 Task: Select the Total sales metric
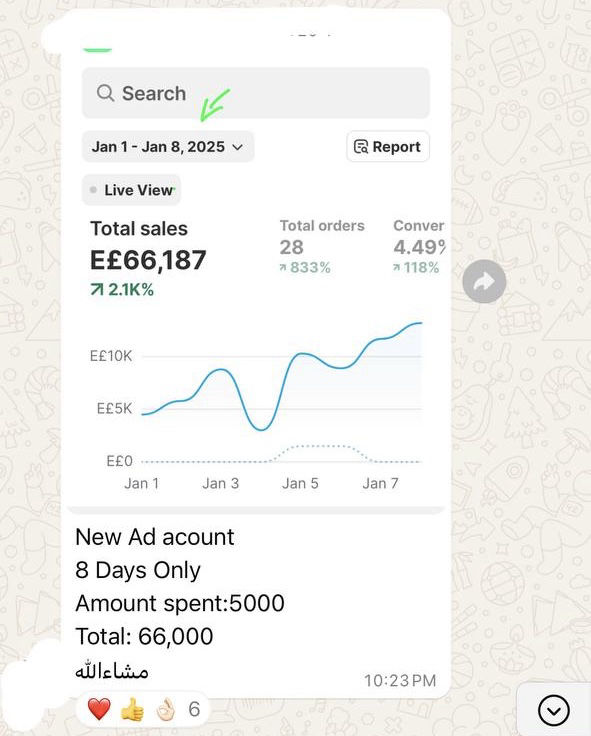click(x=148, y=258)
